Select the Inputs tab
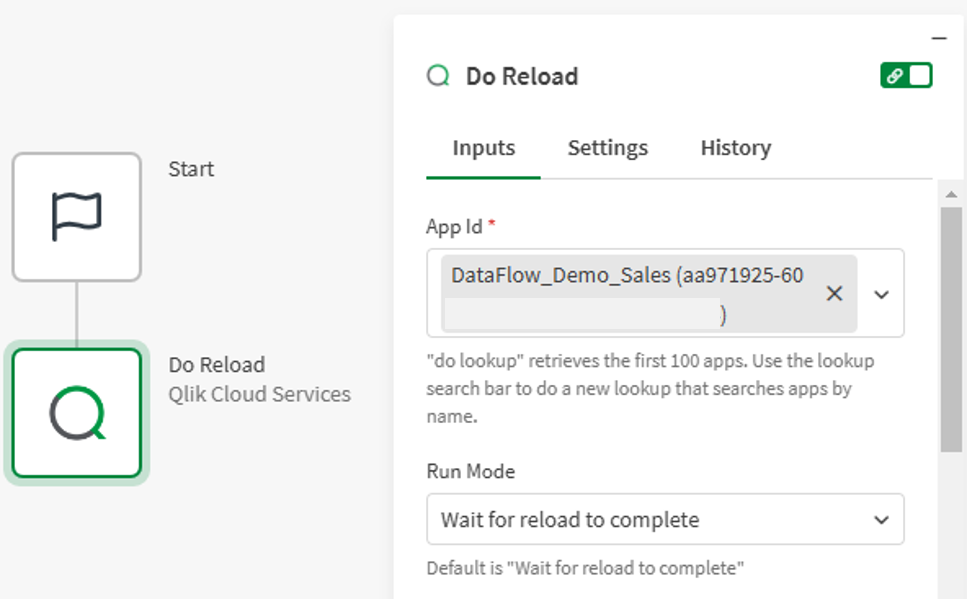The width and height of the screenshot is (967, 599). [483, 147]
